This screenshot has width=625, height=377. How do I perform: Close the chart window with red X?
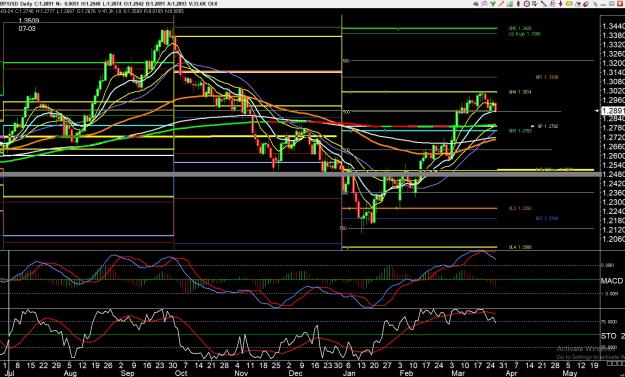(x=621, y=4)
